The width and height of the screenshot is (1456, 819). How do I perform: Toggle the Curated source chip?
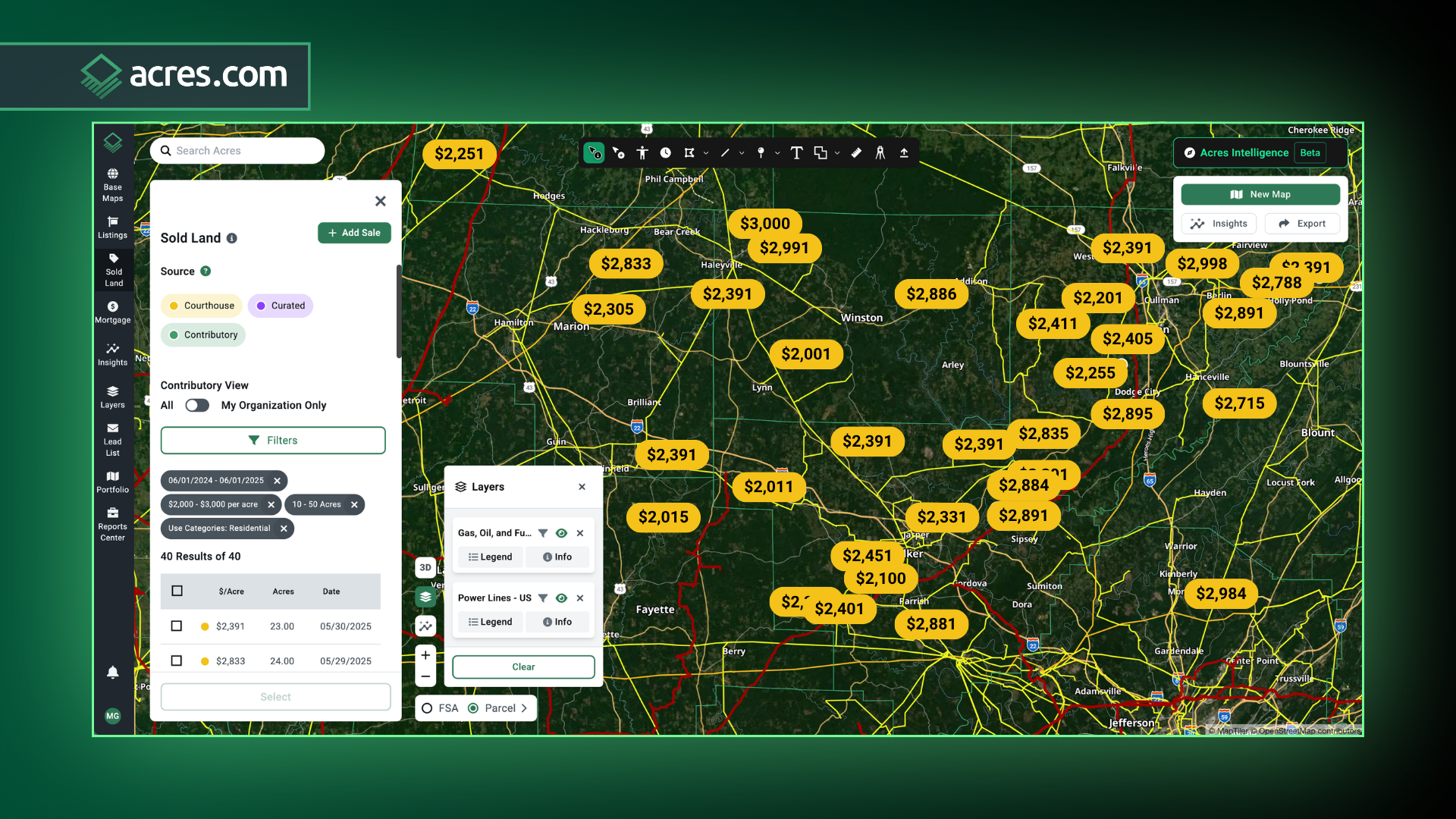click(x=281, y=306)
